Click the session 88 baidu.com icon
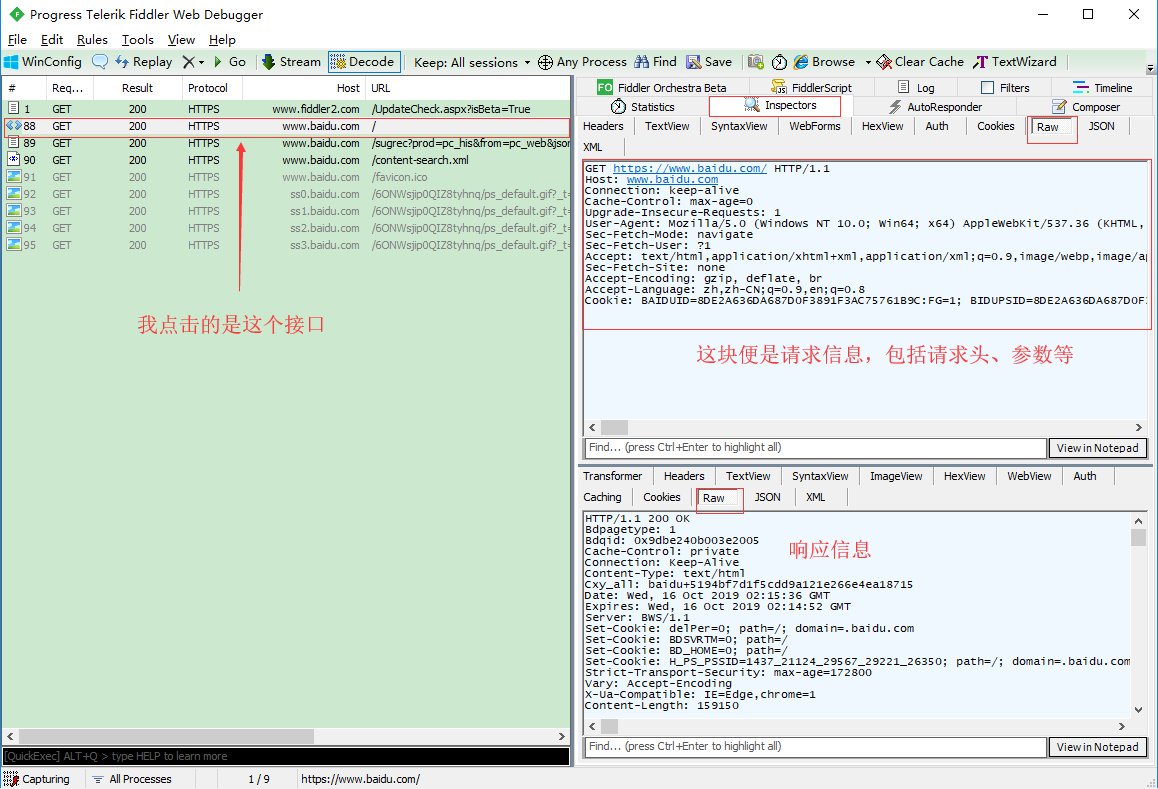1158x789 pixels. [x=13, y=126]
